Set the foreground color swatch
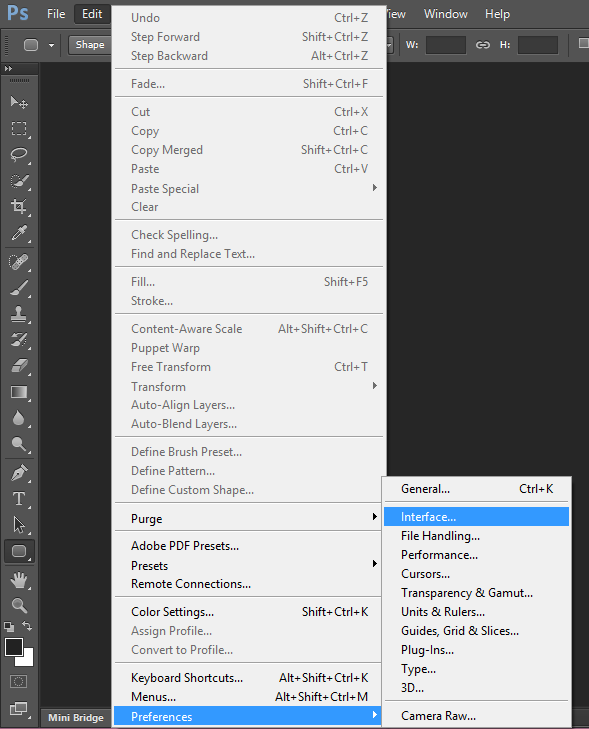Image resolution: width=589 pixels, height=729 pixels. (13, 646)
